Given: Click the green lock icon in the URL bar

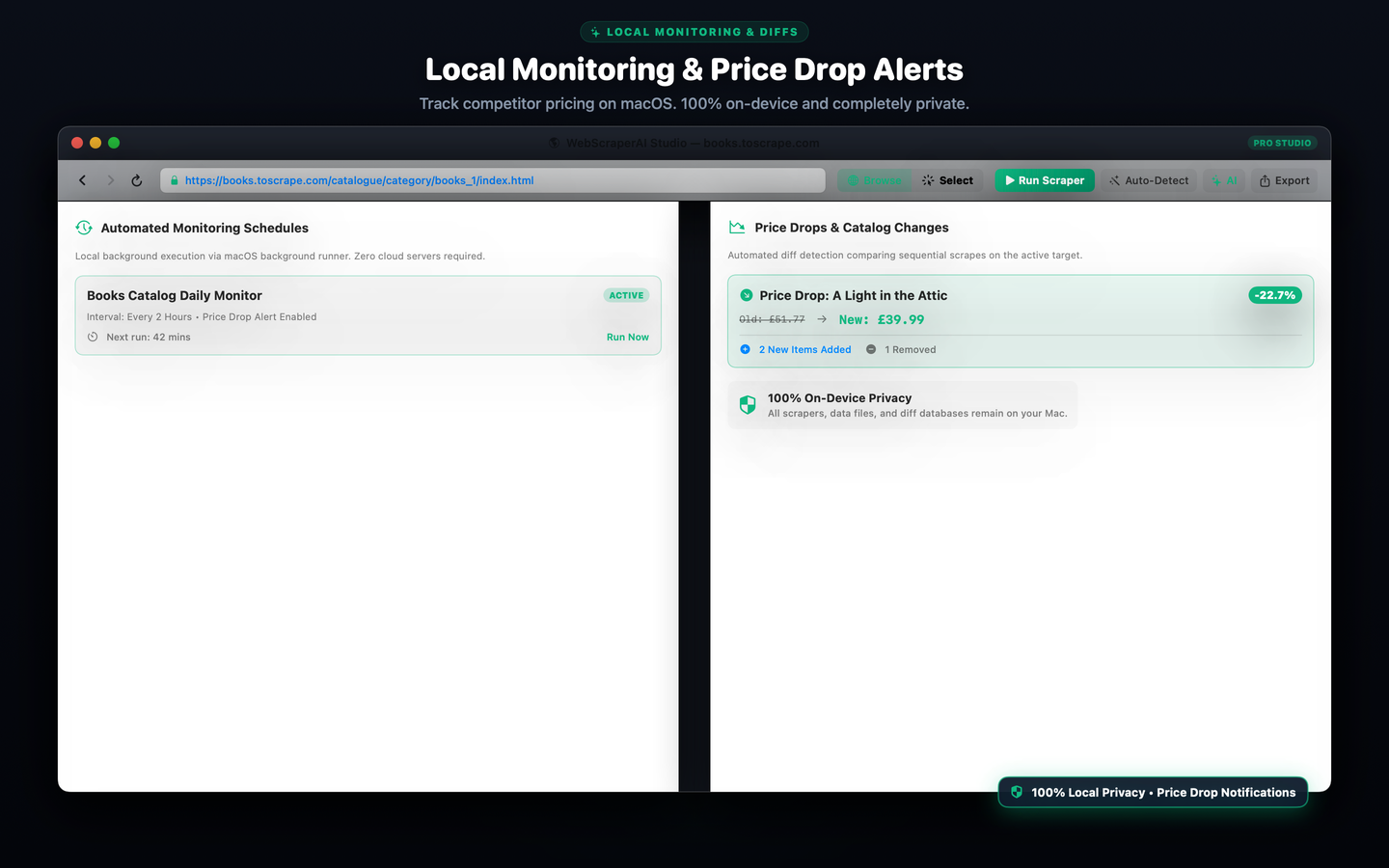Looking at the screenshot, I should [174, 180].
